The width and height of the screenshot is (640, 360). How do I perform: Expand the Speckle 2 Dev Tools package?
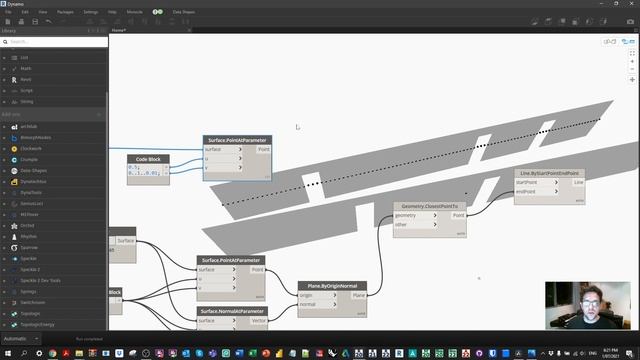[x=4, y=281]
